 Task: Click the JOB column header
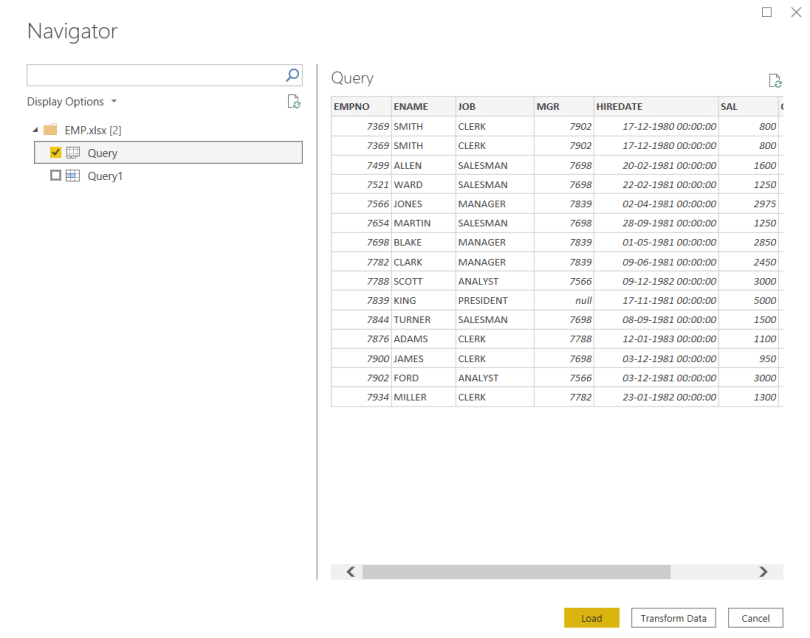(494, 106)
